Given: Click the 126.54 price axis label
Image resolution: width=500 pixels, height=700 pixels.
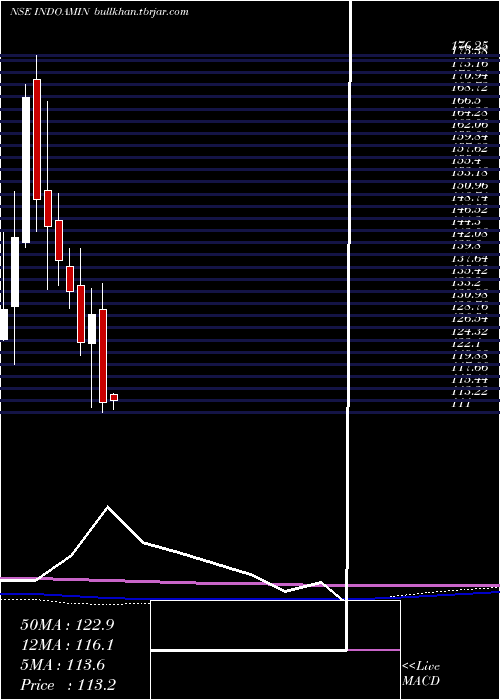Looking at the screenshot, I should coord(469,319).
